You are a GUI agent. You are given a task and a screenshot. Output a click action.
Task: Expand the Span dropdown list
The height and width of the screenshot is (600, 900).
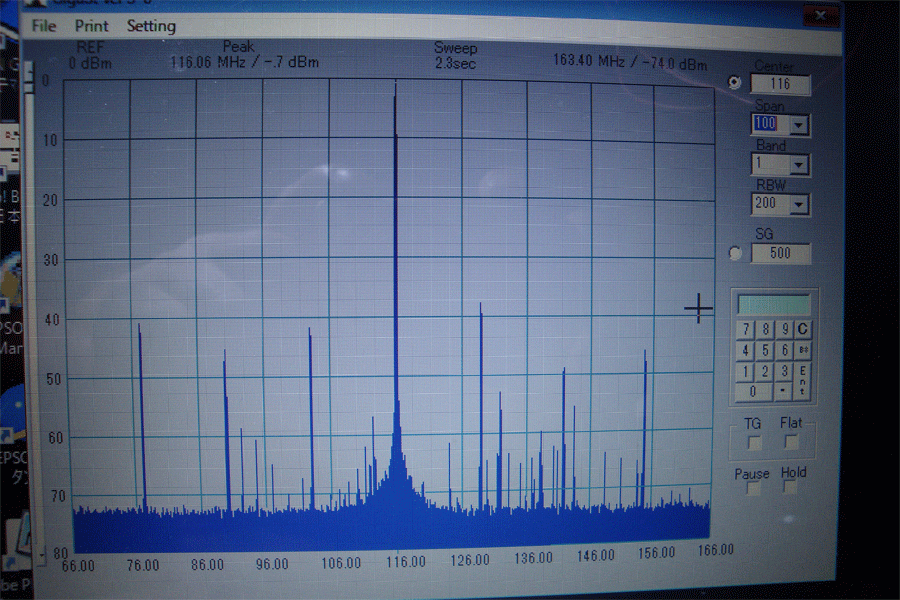[798, 125]
